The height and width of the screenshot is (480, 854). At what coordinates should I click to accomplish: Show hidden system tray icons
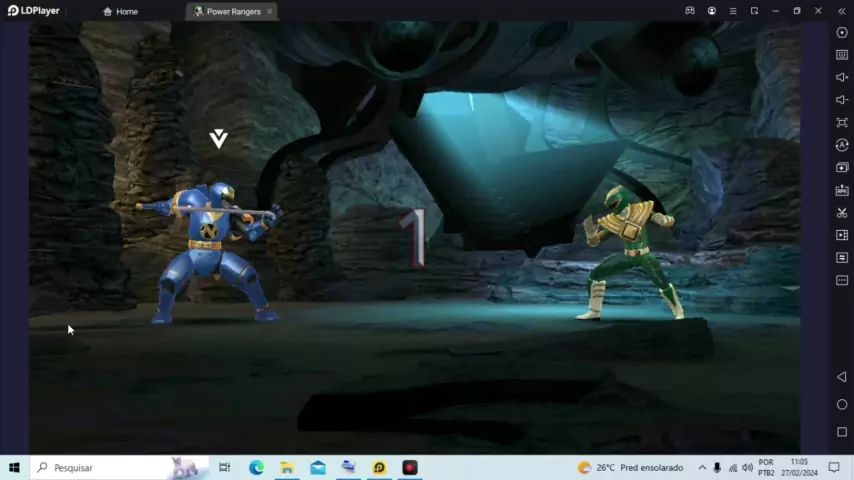click(x=702, y=468)
